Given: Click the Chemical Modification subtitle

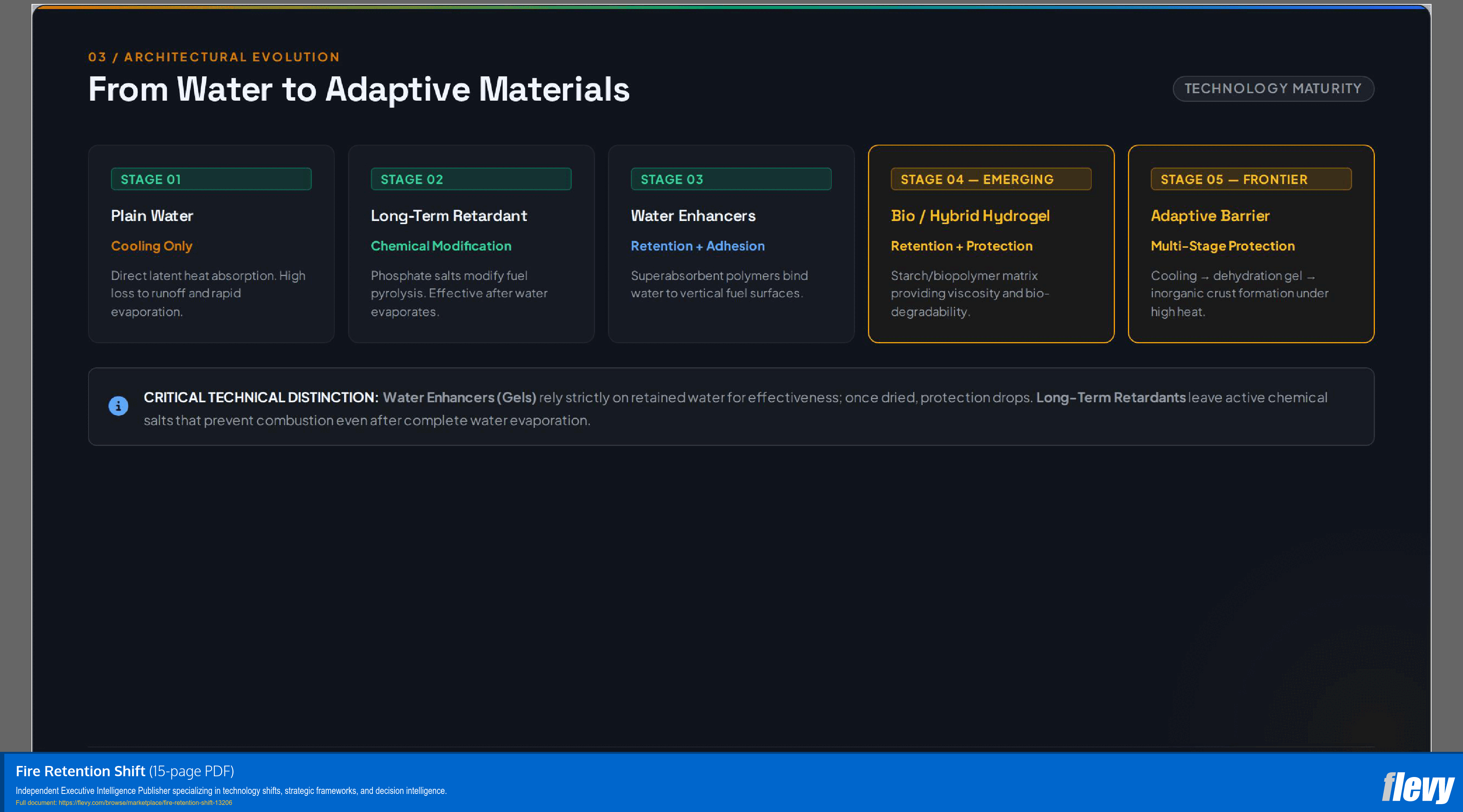Looking at the screenshot, I should pos(441,247).
